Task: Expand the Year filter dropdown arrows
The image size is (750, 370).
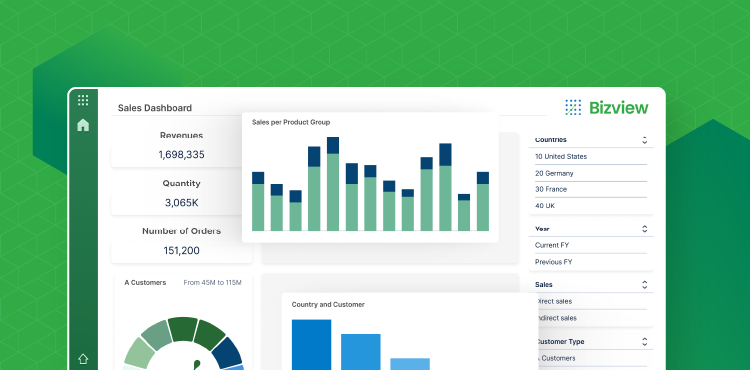Action: [644, 229]
